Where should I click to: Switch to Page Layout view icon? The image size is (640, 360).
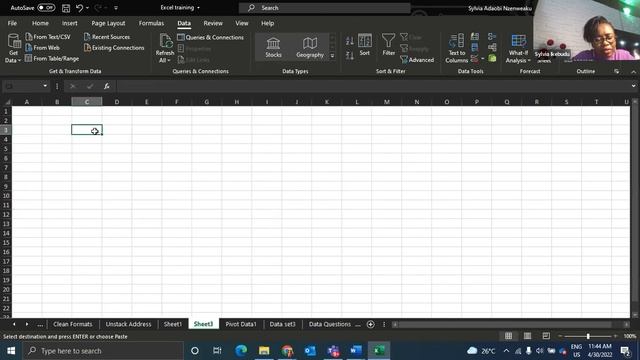click(527, 336)
